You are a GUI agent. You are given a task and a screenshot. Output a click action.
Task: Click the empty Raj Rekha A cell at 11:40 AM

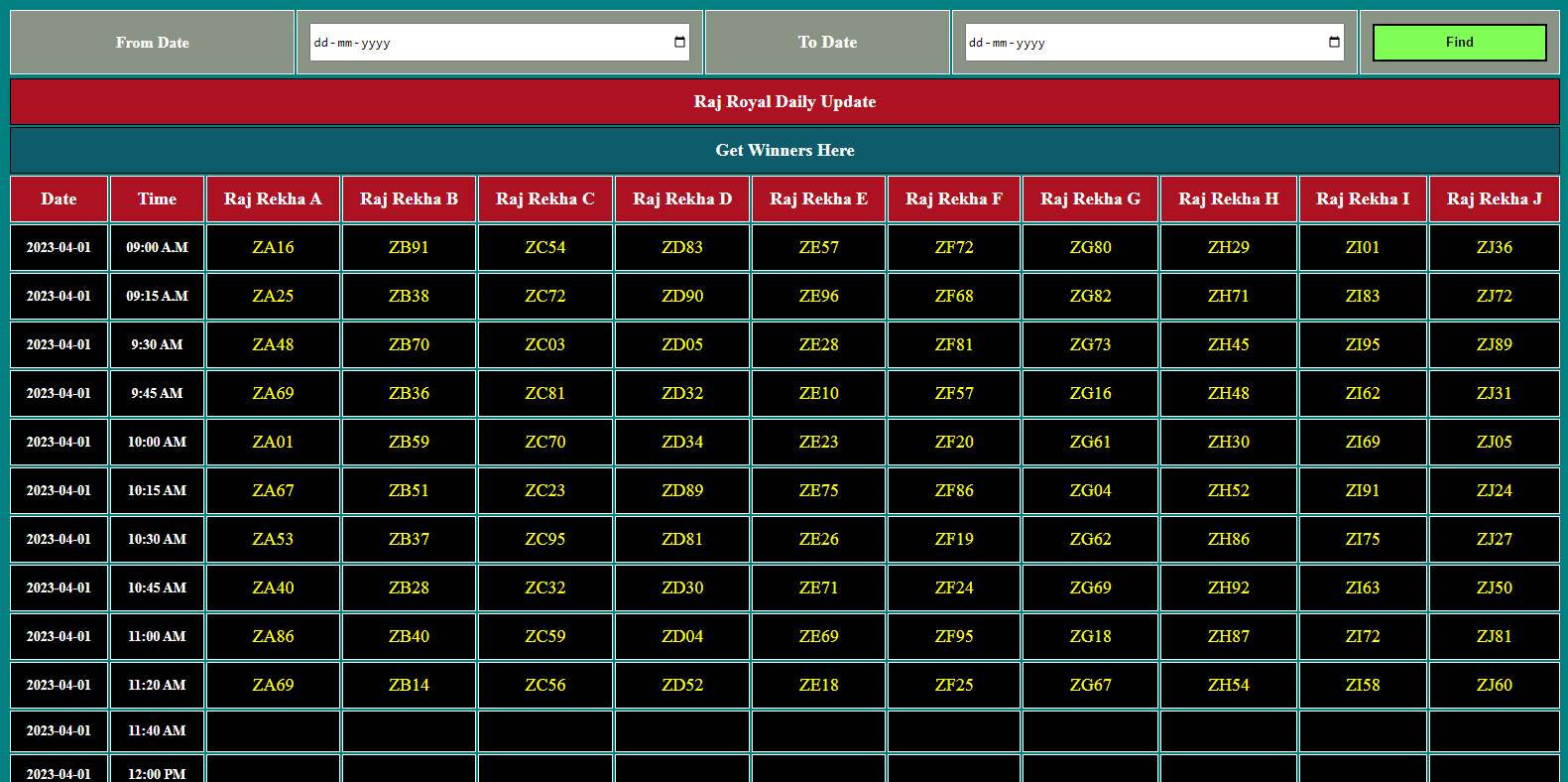pyautogui.click(x=273, y=731)
